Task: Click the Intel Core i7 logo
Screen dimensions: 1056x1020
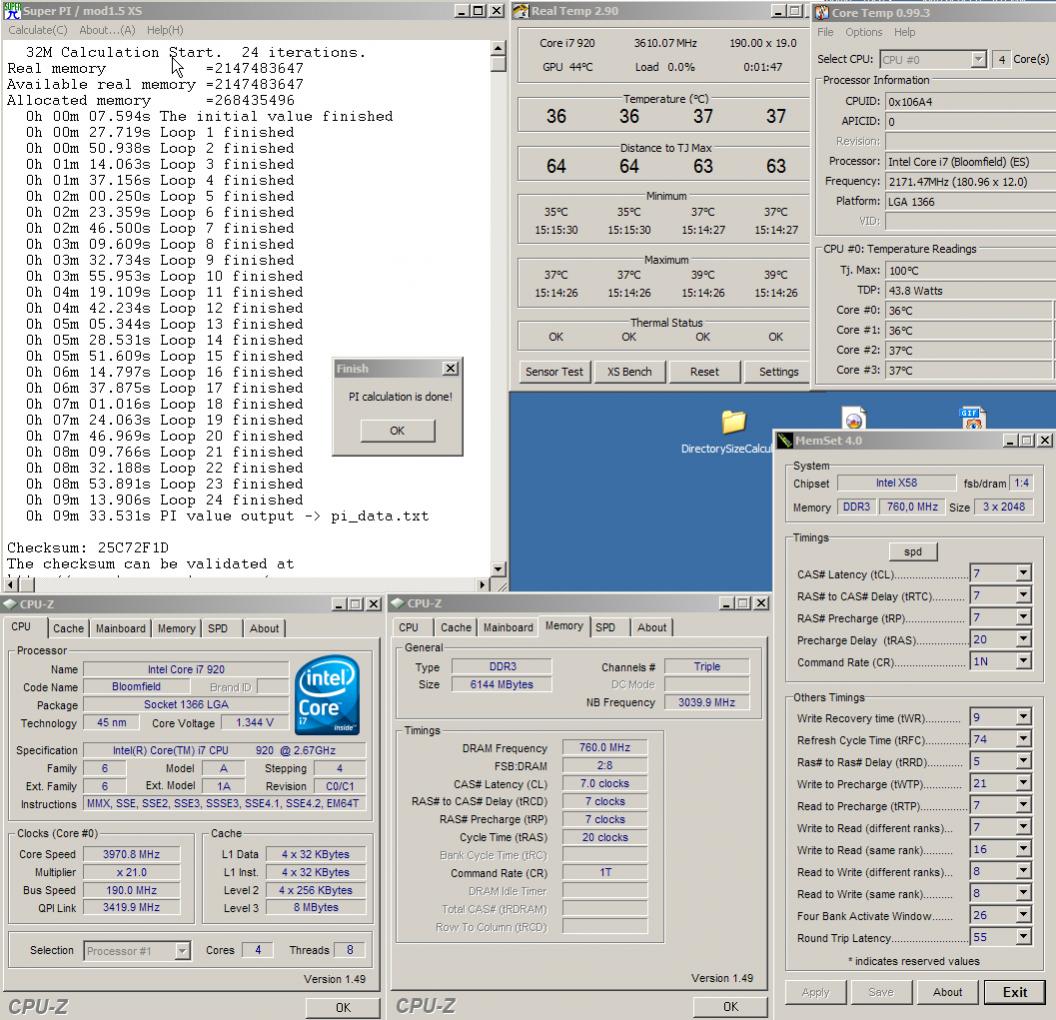Action: pos(328,694)
